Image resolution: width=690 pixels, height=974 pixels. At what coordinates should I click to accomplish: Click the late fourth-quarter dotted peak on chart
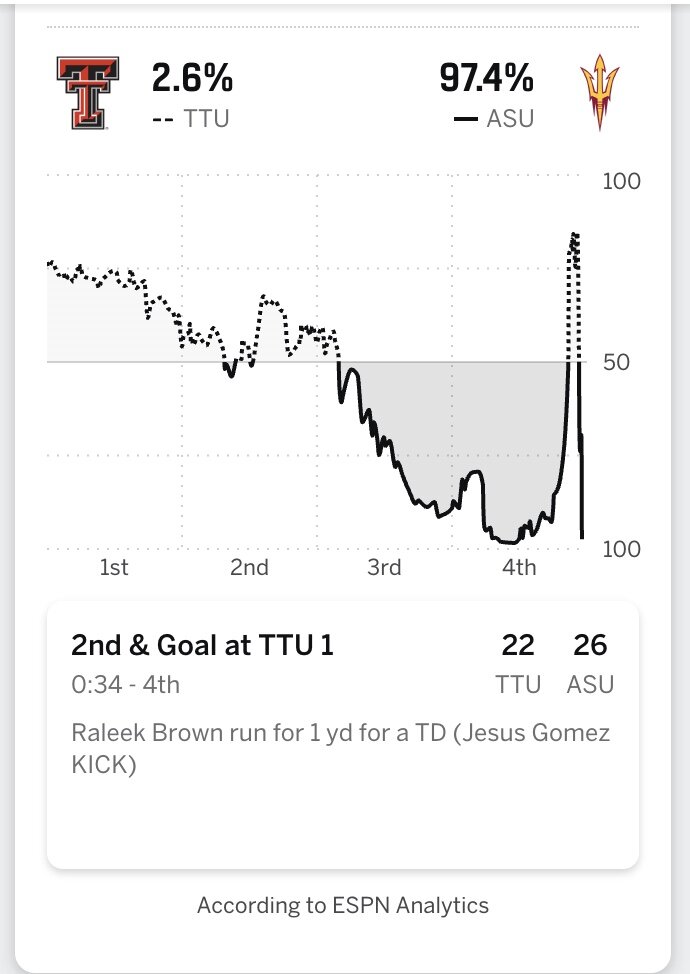pos(574,240)
